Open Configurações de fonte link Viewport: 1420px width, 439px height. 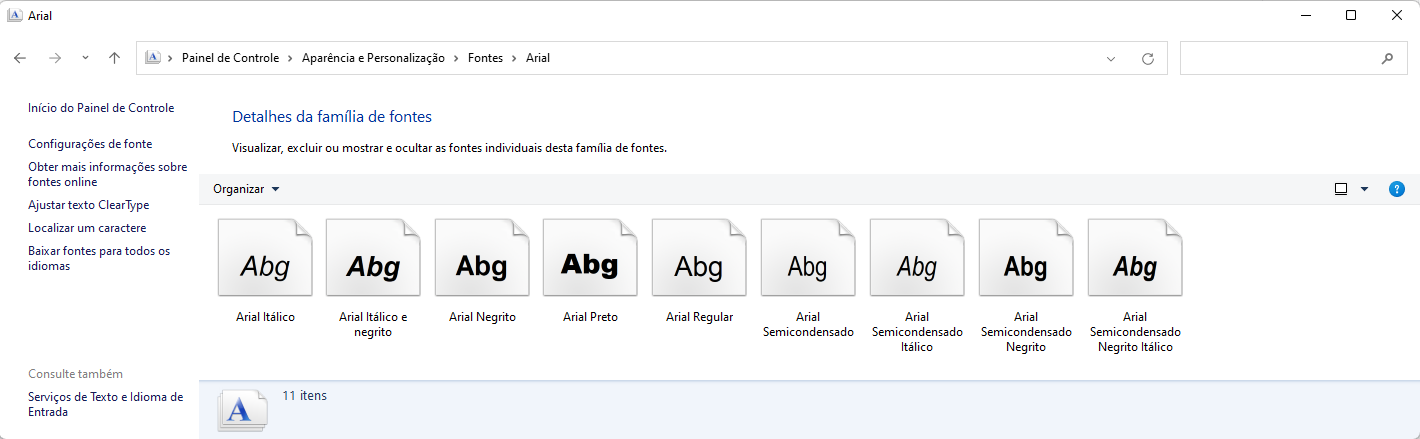pyautogui.click(x=90, y=144)
